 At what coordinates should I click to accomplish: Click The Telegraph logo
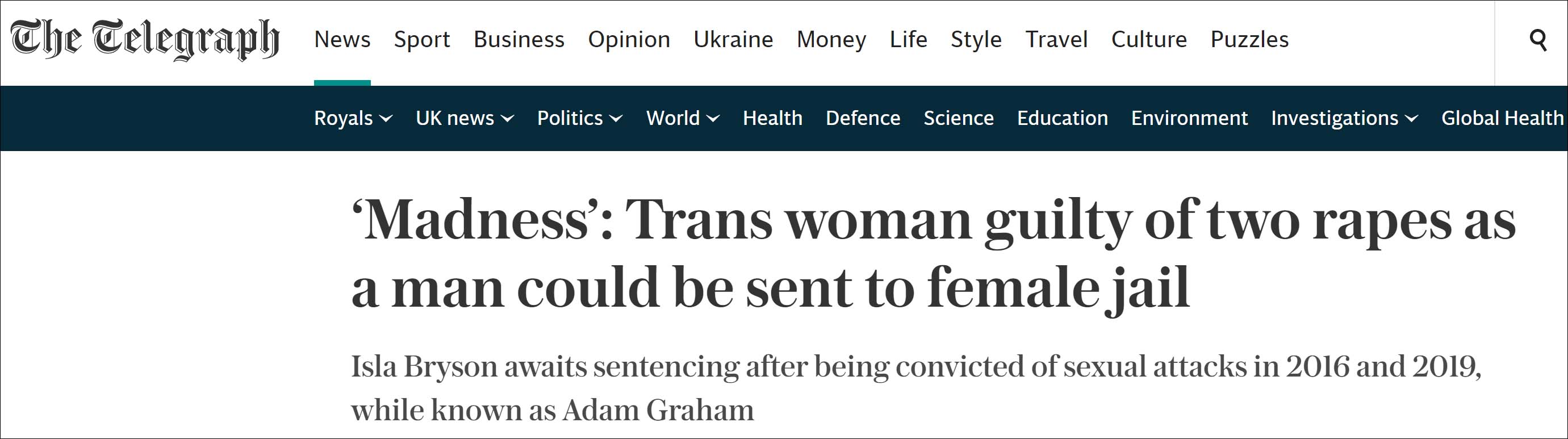(145, 40)
